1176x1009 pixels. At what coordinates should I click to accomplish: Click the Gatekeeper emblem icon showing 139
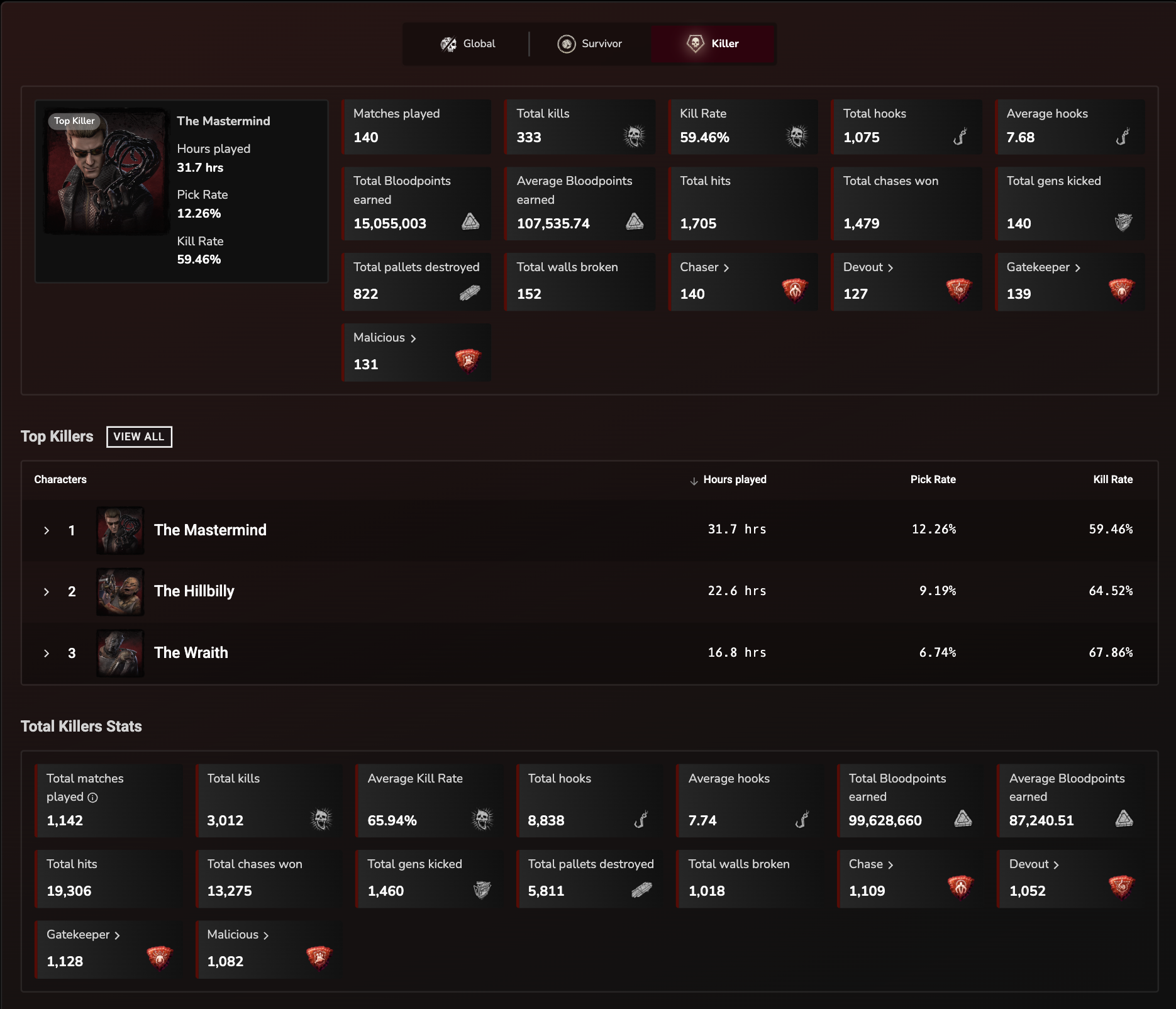[x=1121, y=290]
